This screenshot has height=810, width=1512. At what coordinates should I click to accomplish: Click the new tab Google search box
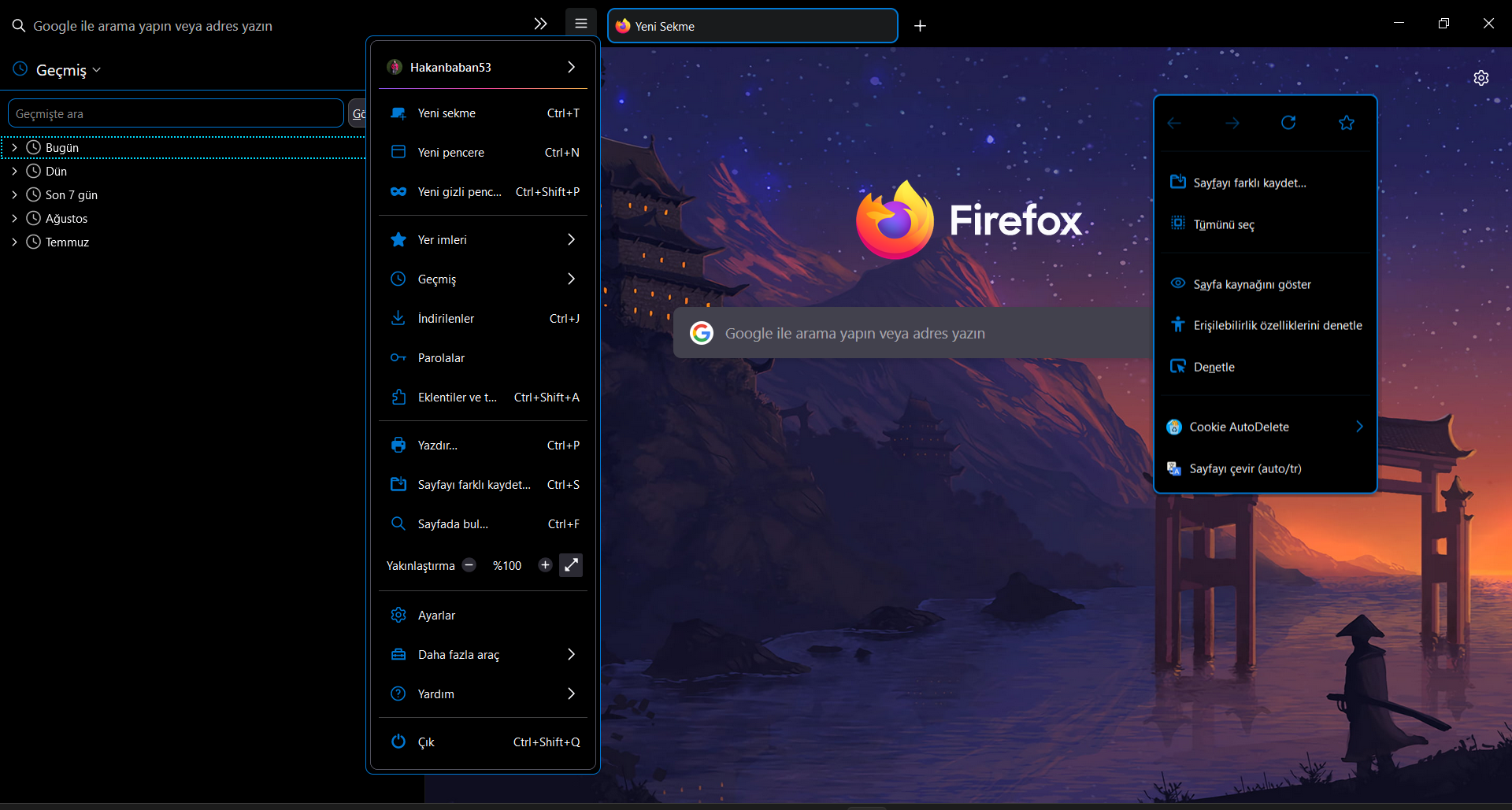click(913, 333)
